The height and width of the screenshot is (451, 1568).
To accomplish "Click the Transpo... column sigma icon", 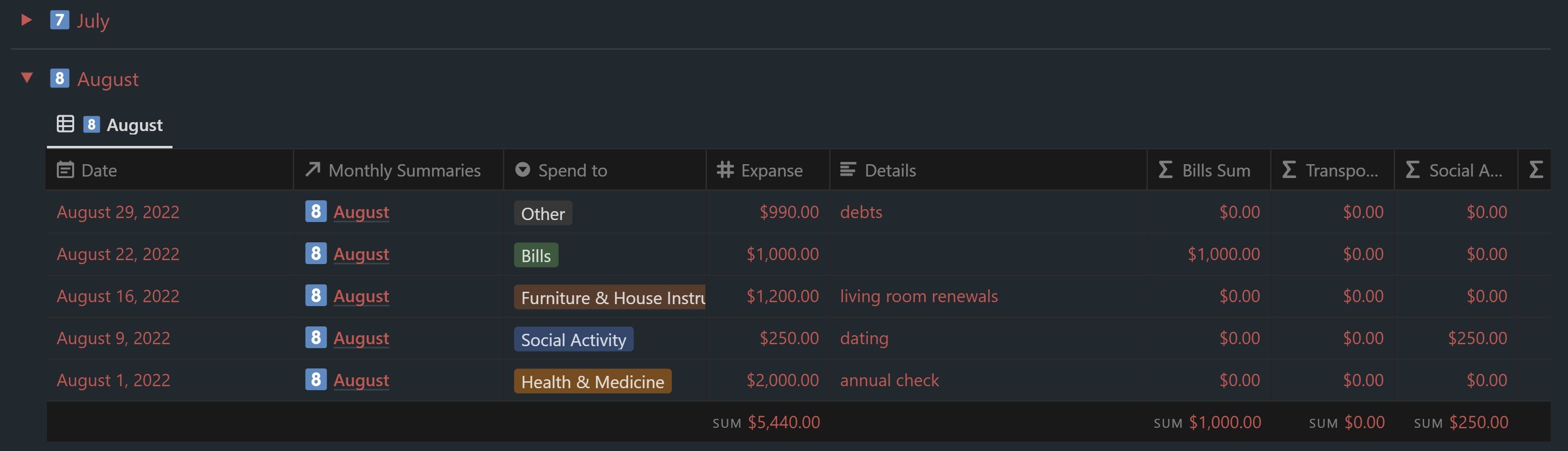I will pyautogui.click(x=1289, y=170).
